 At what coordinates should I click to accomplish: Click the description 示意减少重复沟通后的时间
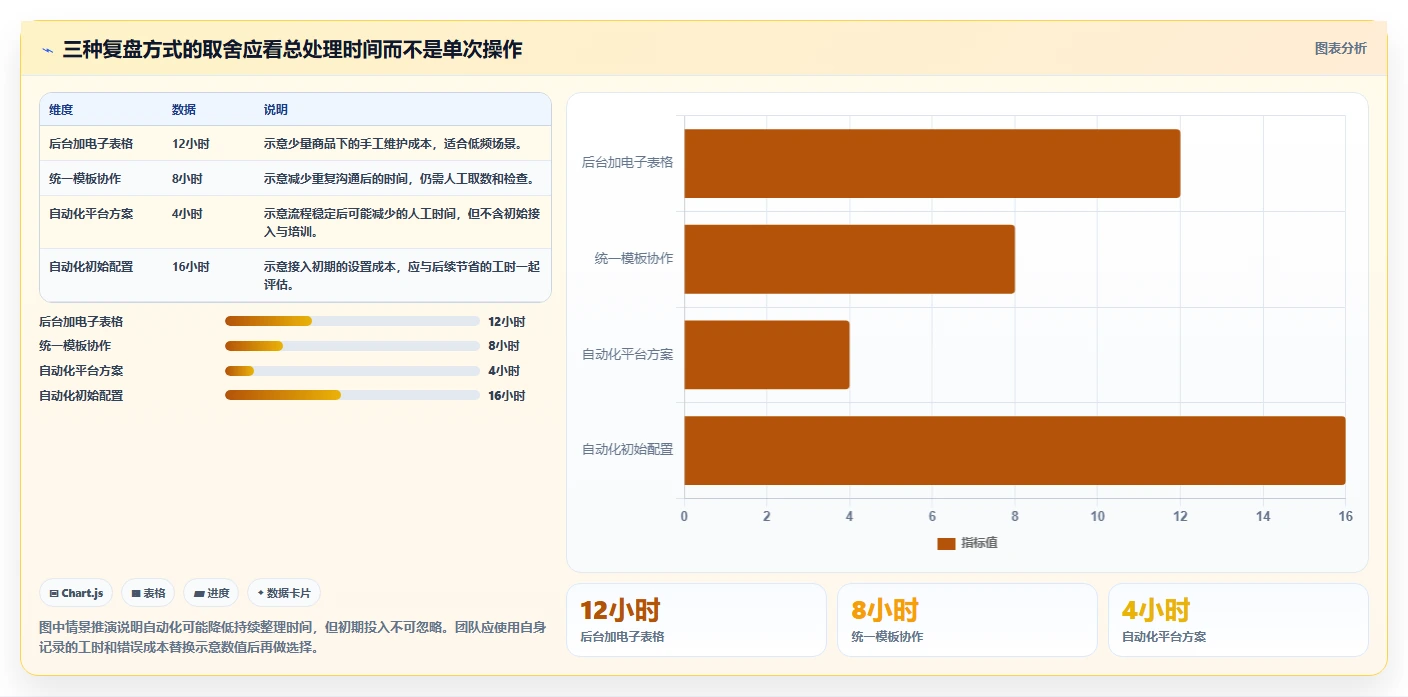[x=399, y=178]
